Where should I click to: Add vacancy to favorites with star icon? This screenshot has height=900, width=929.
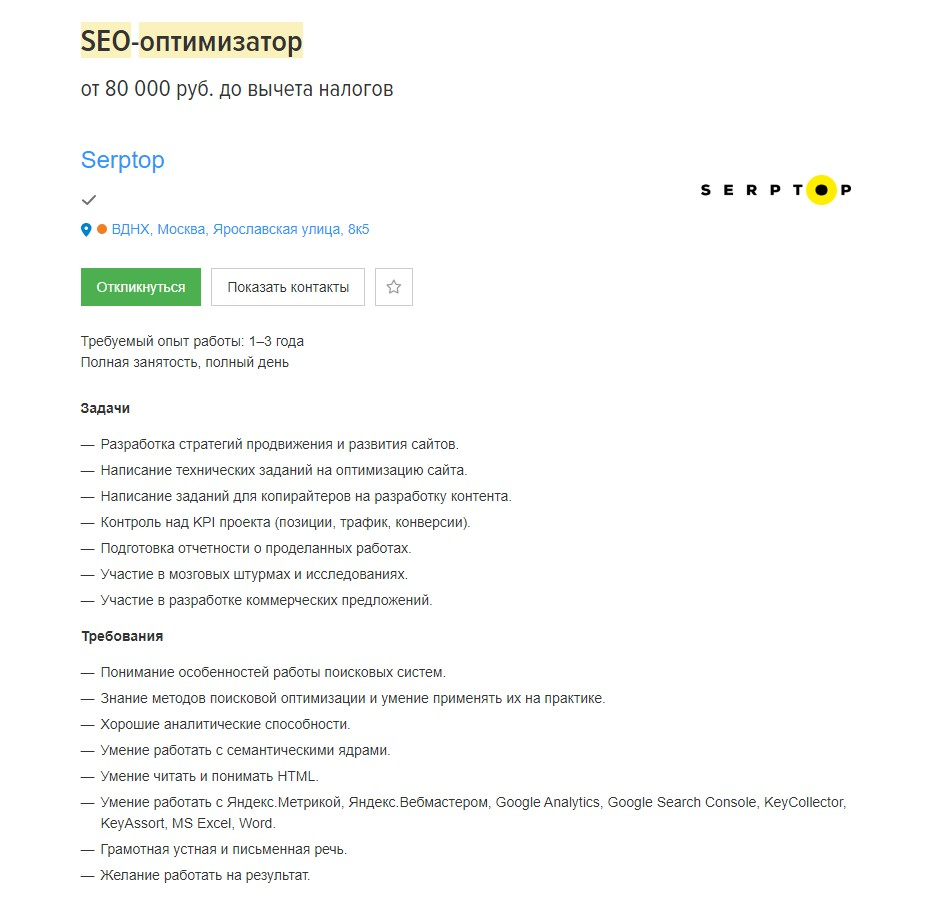tap(394, 287)
